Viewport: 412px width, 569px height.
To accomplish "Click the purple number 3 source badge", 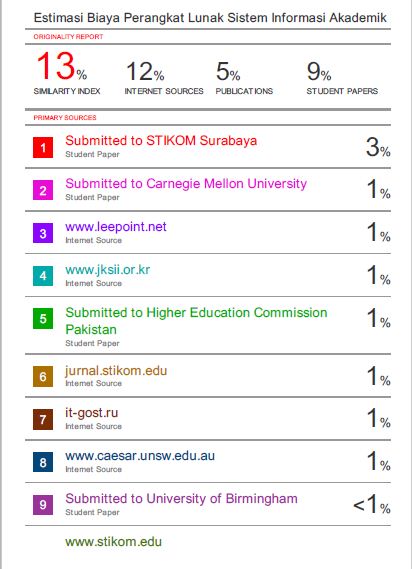I will [x=43, y=233].
